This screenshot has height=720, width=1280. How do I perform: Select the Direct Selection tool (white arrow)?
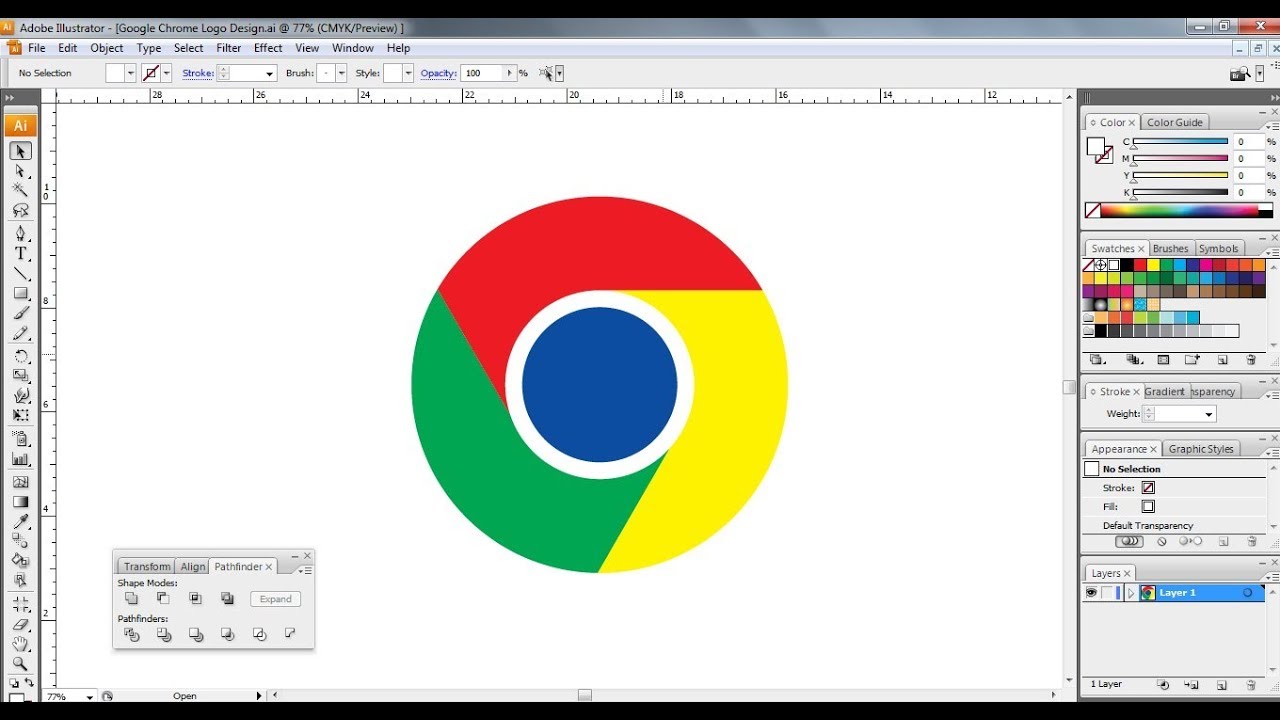20,171
